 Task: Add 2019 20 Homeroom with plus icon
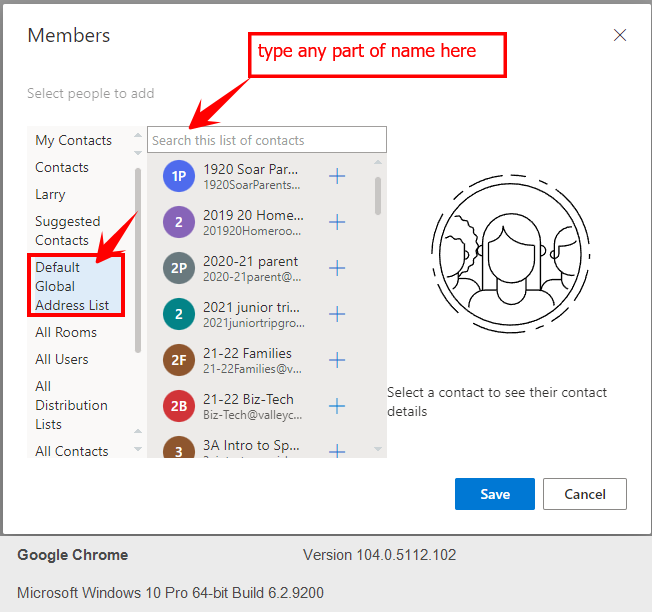click(337, 222)
